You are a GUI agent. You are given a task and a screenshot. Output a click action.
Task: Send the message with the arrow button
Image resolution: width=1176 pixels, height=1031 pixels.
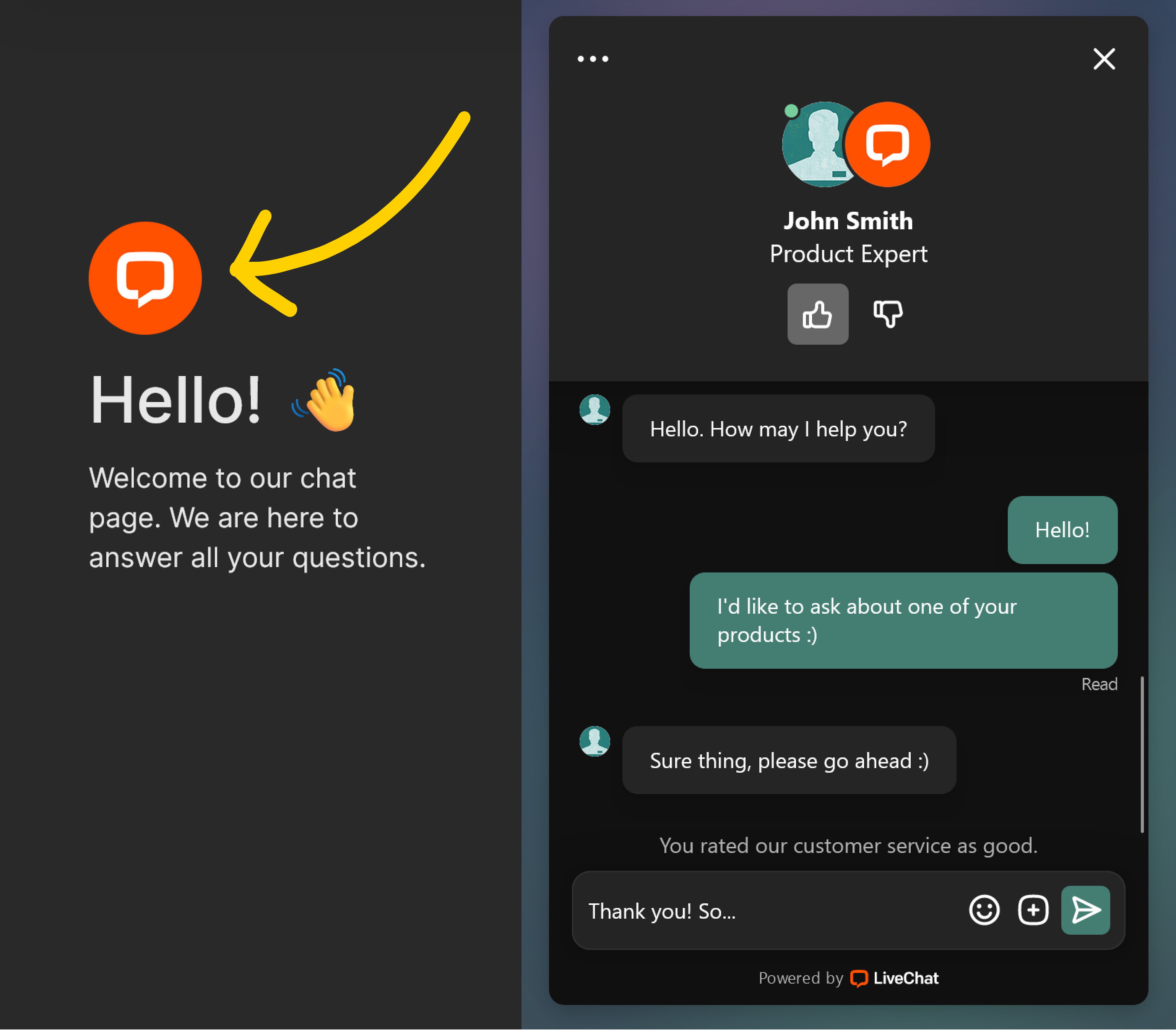[x=1085, y=909]
